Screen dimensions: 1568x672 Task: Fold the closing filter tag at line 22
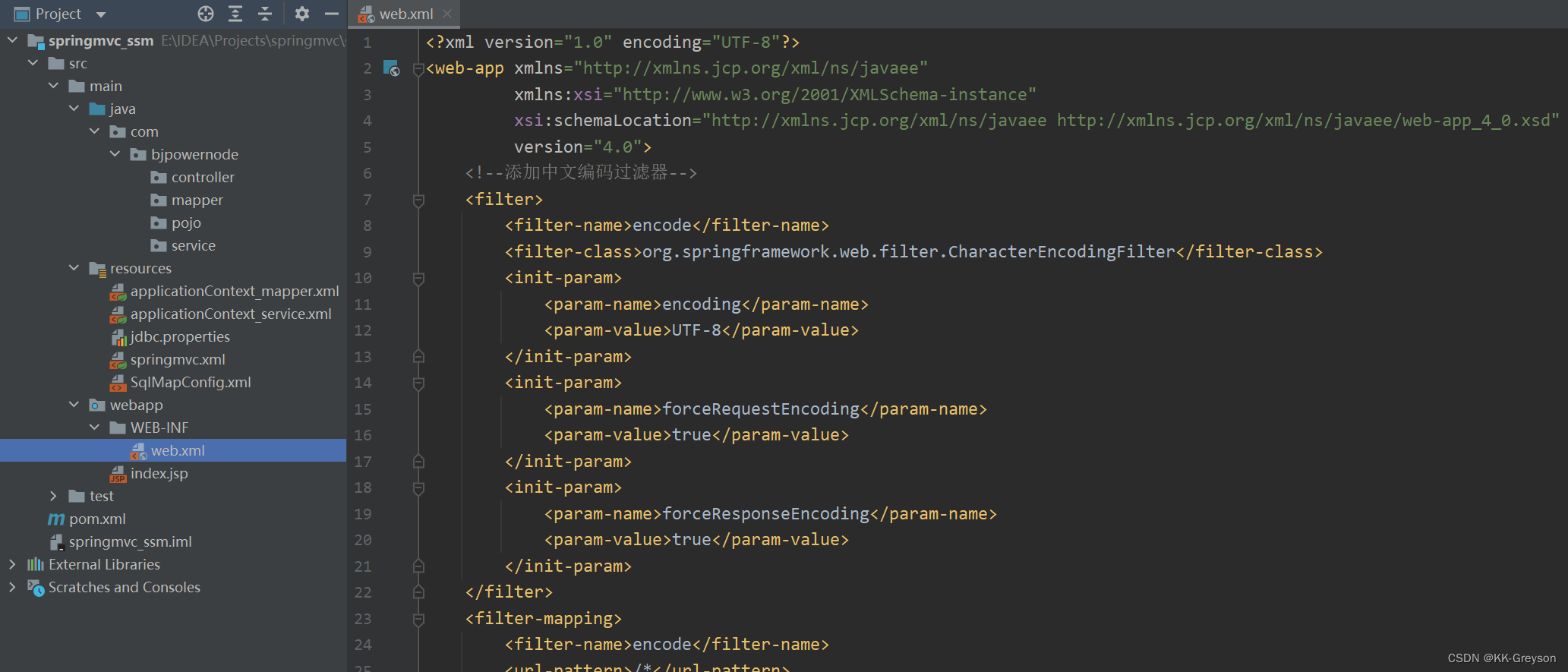tap(418, 592)
